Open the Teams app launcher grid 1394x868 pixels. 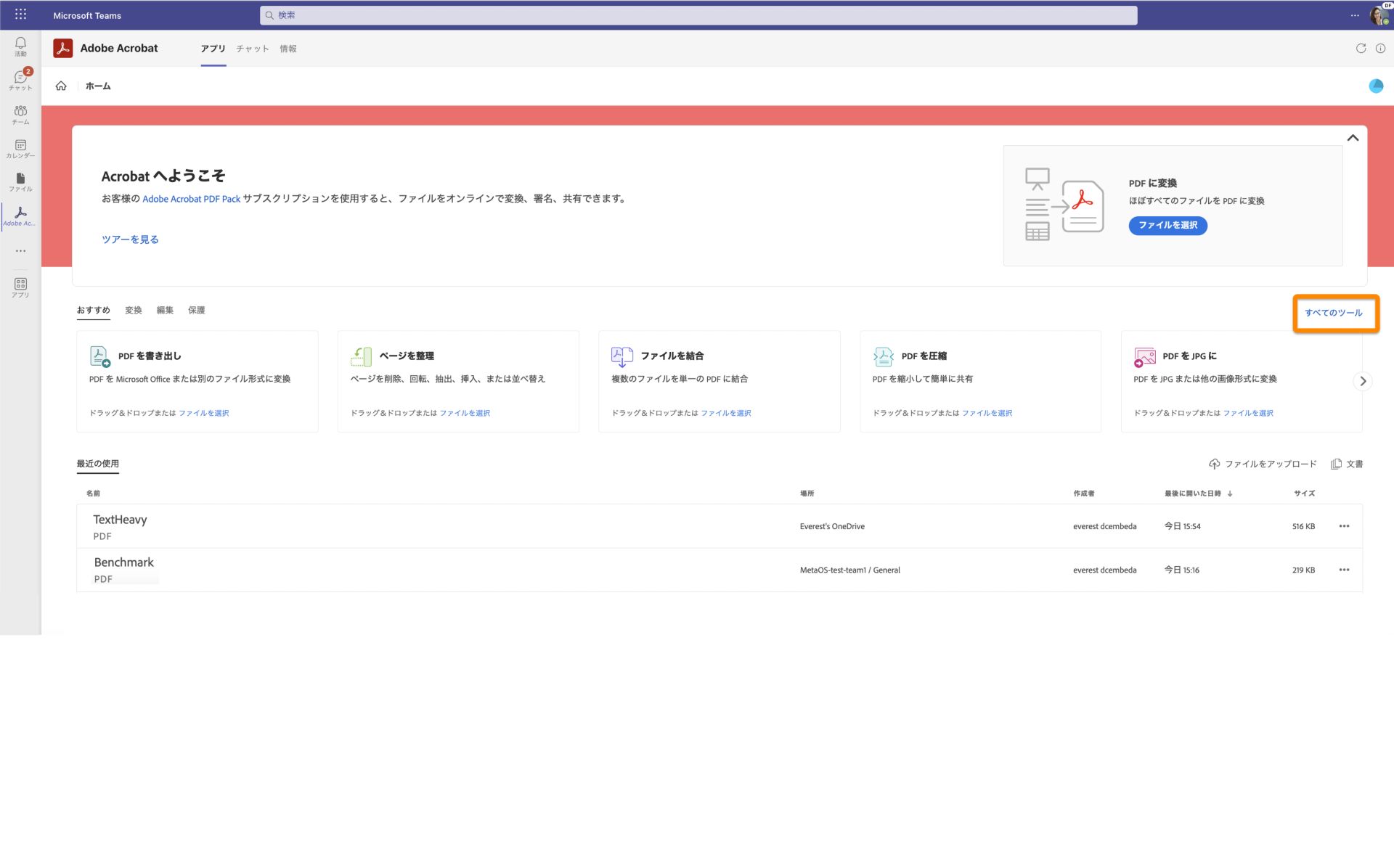(20, 15)
